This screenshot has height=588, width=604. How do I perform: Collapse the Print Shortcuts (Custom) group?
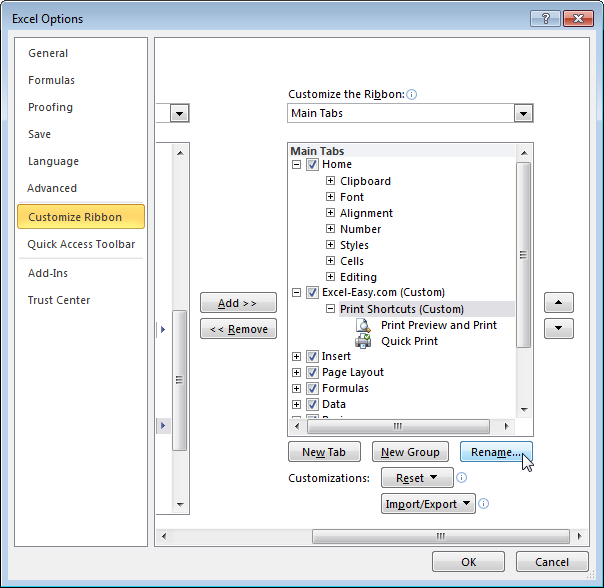point(330,309)
